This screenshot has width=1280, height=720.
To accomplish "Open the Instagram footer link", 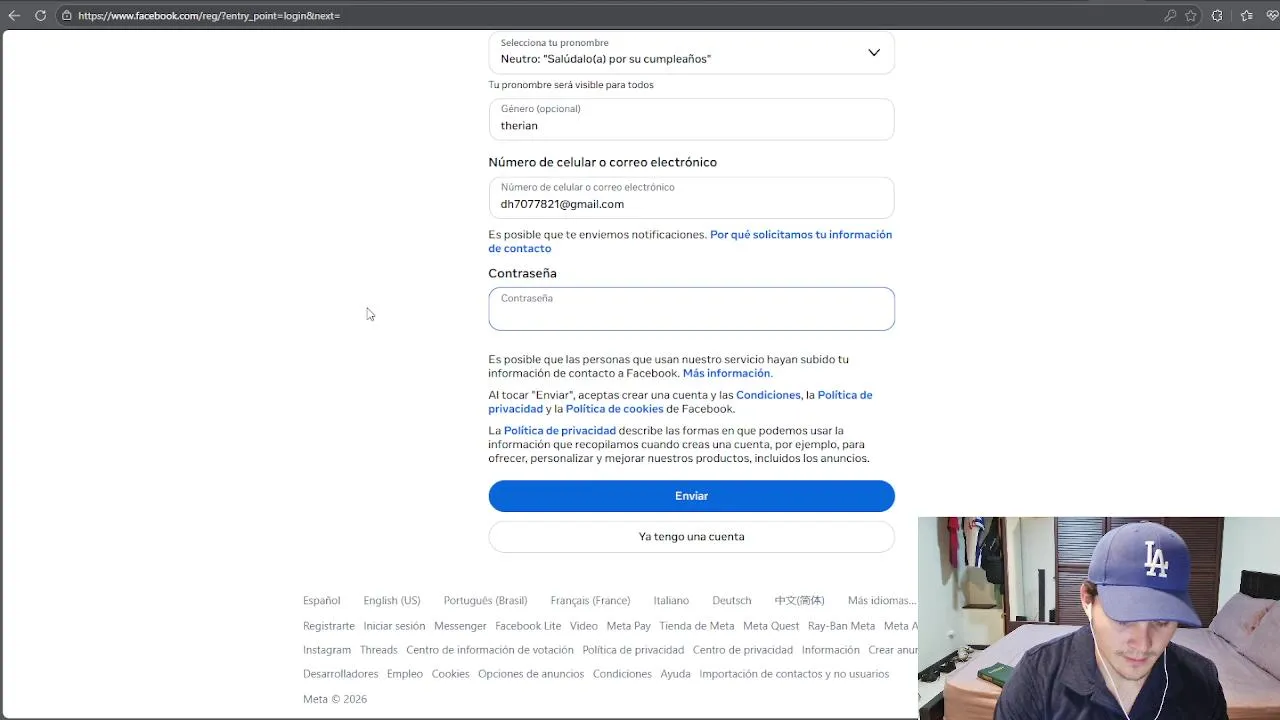I will (x=327, y=650).
